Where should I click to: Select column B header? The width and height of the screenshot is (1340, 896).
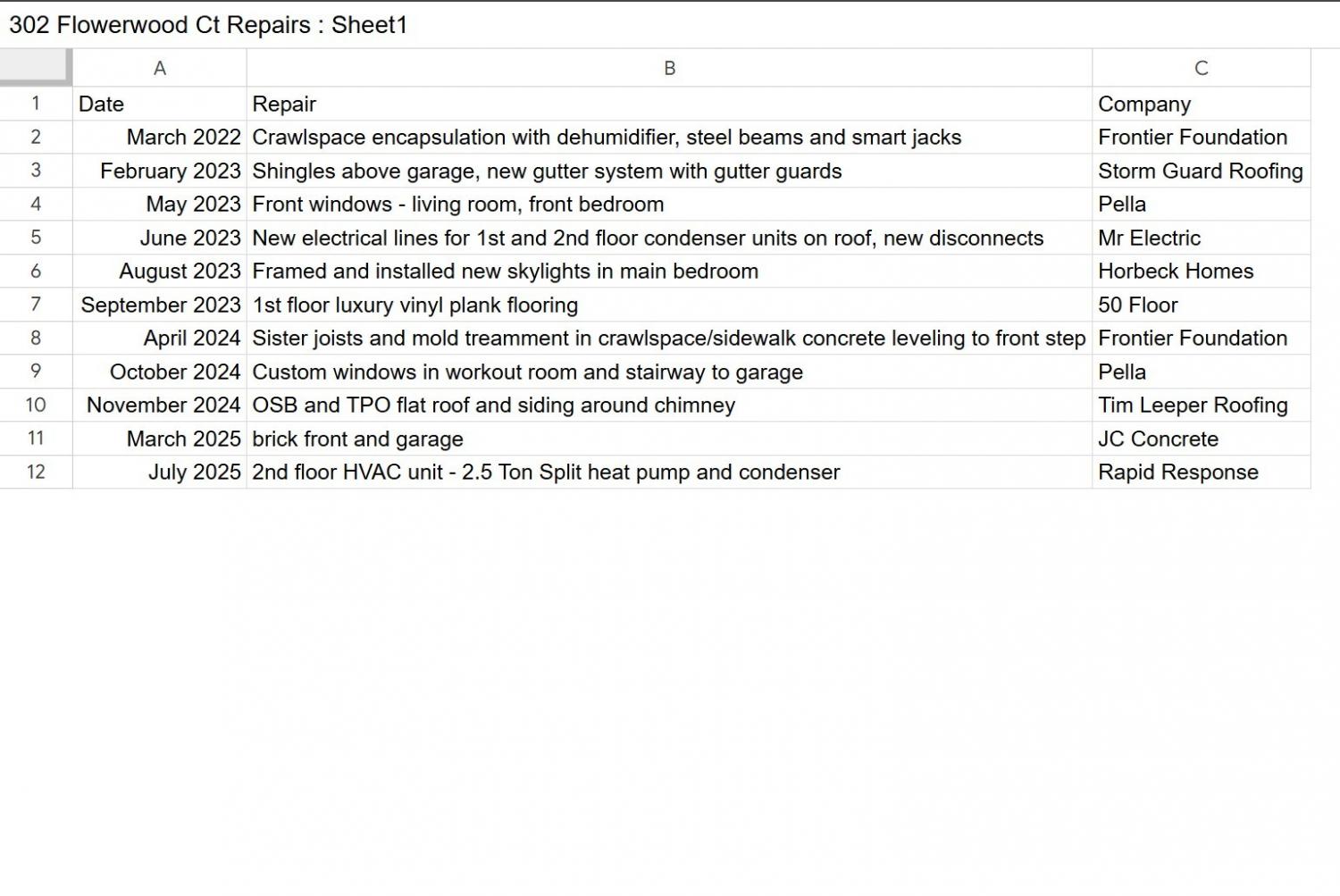pos(669,68)
